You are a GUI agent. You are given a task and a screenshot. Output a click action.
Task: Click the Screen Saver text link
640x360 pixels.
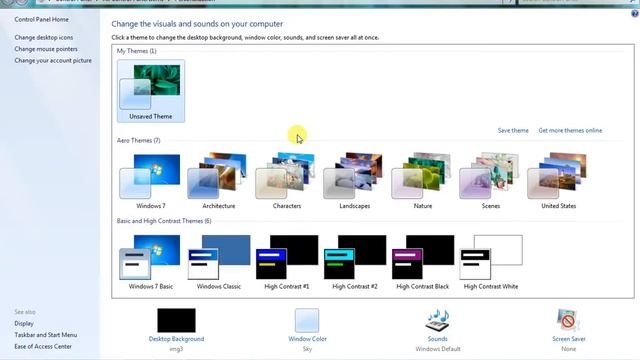[x=569, y=339]
